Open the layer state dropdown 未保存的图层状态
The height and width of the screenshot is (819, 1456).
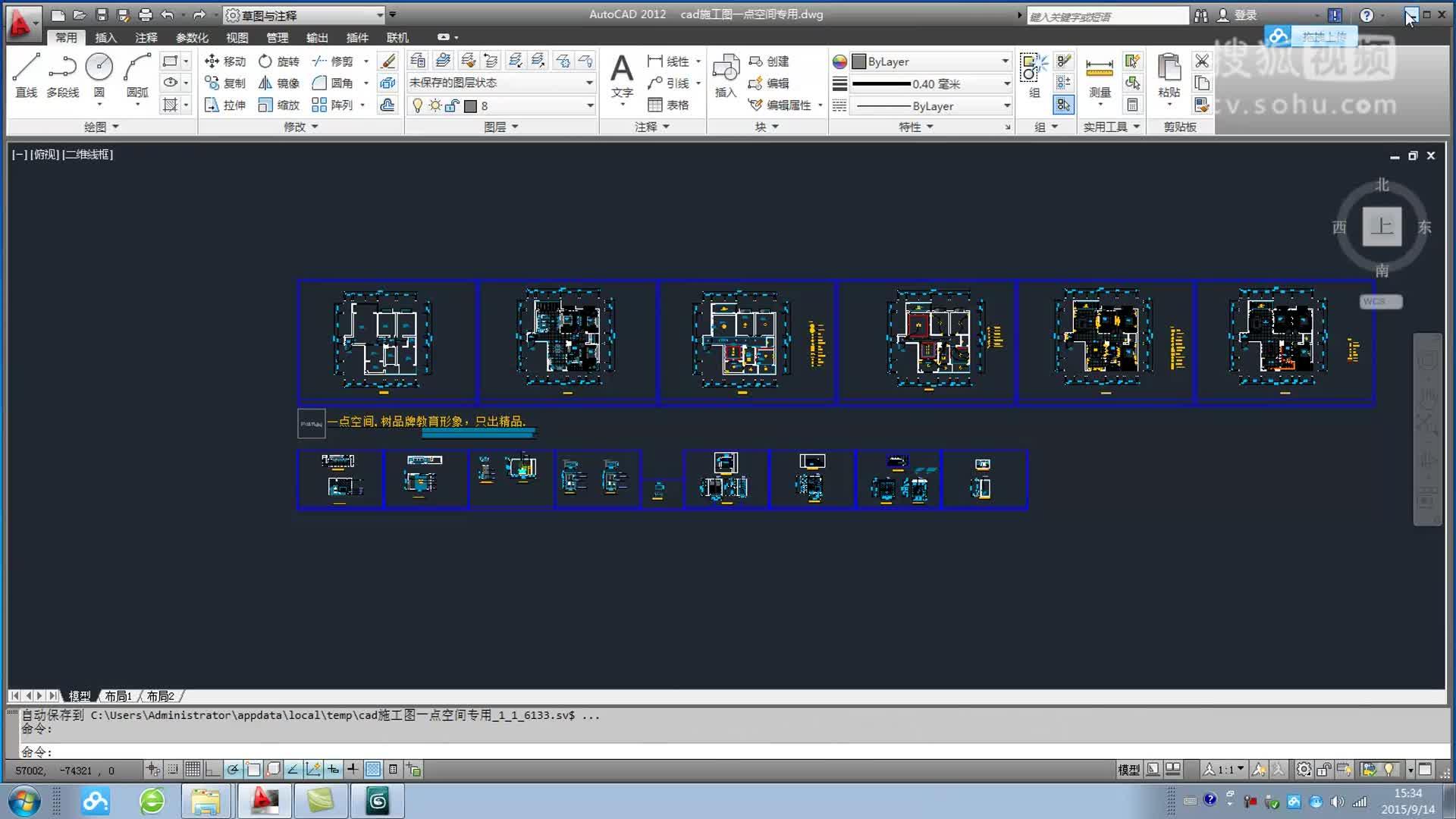500,83
